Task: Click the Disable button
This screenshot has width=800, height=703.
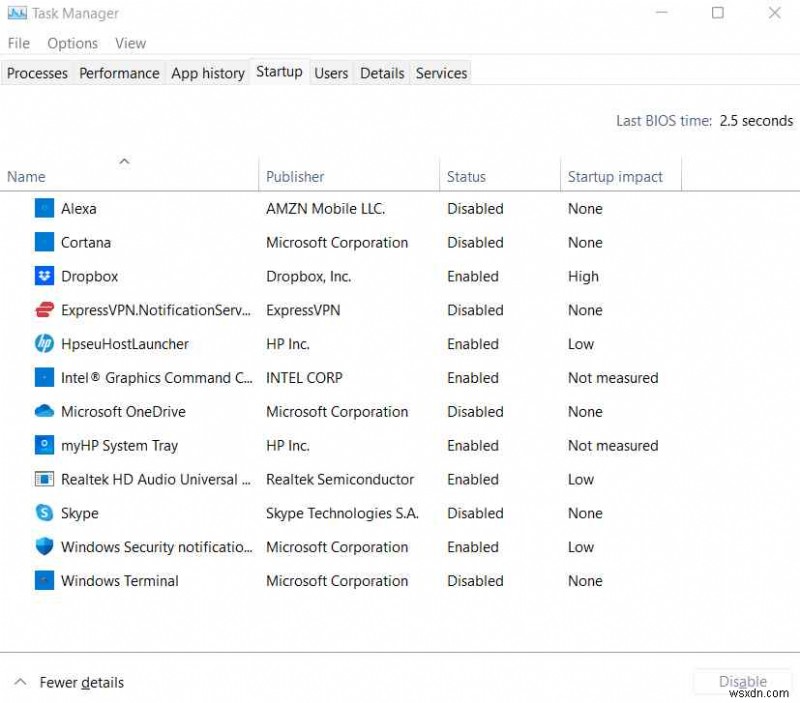Action: click(742, 682)
